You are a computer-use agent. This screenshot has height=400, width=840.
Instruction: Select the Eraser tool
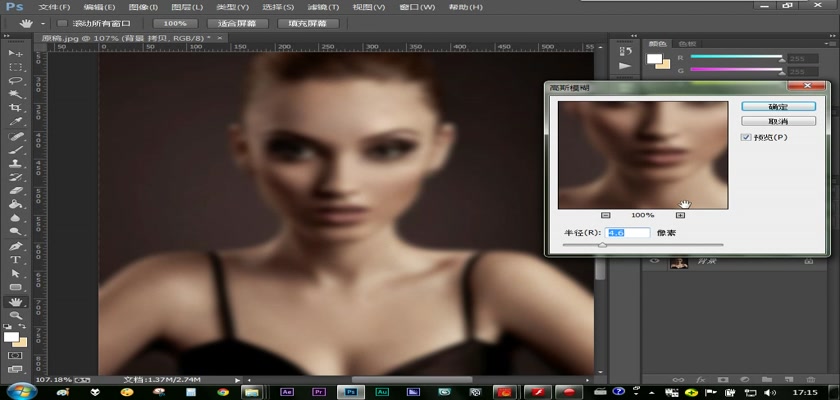coord(16,191)
